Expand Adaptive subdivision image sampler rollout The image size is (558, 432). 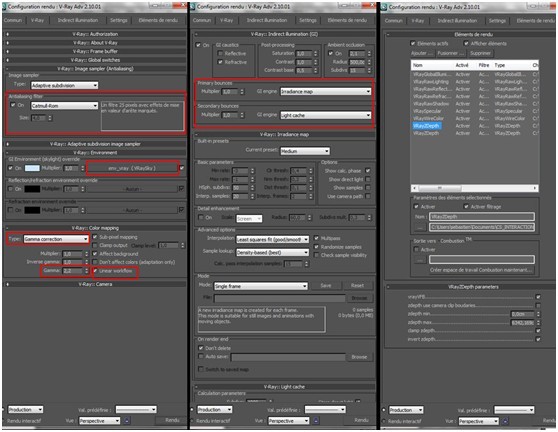95,144
